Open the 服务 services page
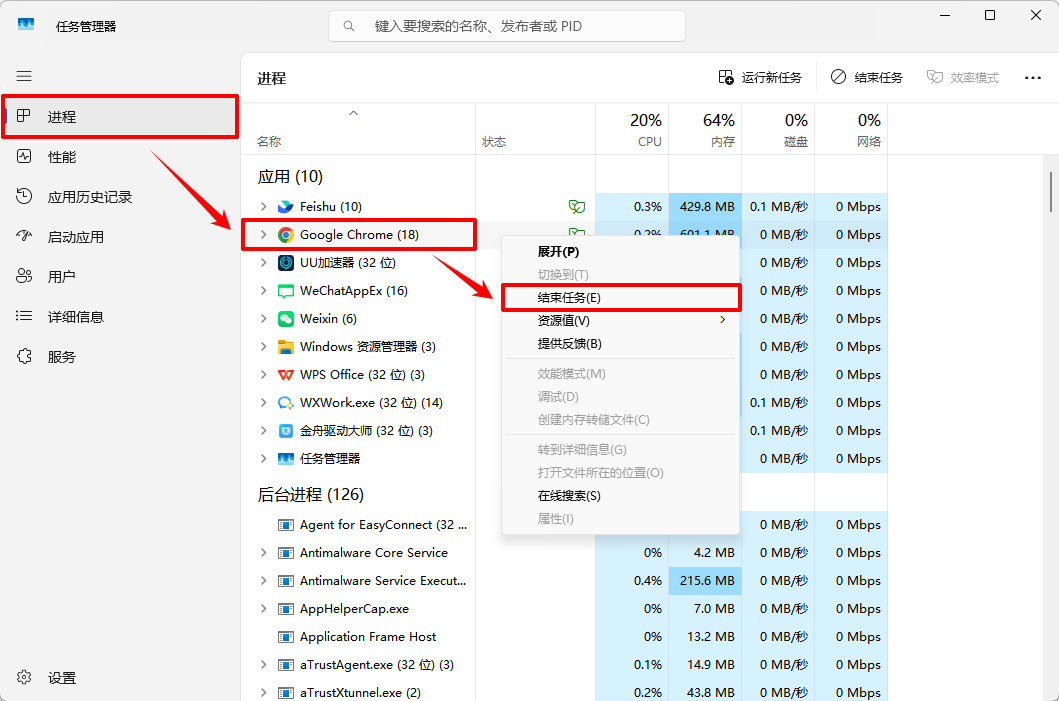This screenshot has width=1059, height=701. point(120,357)
